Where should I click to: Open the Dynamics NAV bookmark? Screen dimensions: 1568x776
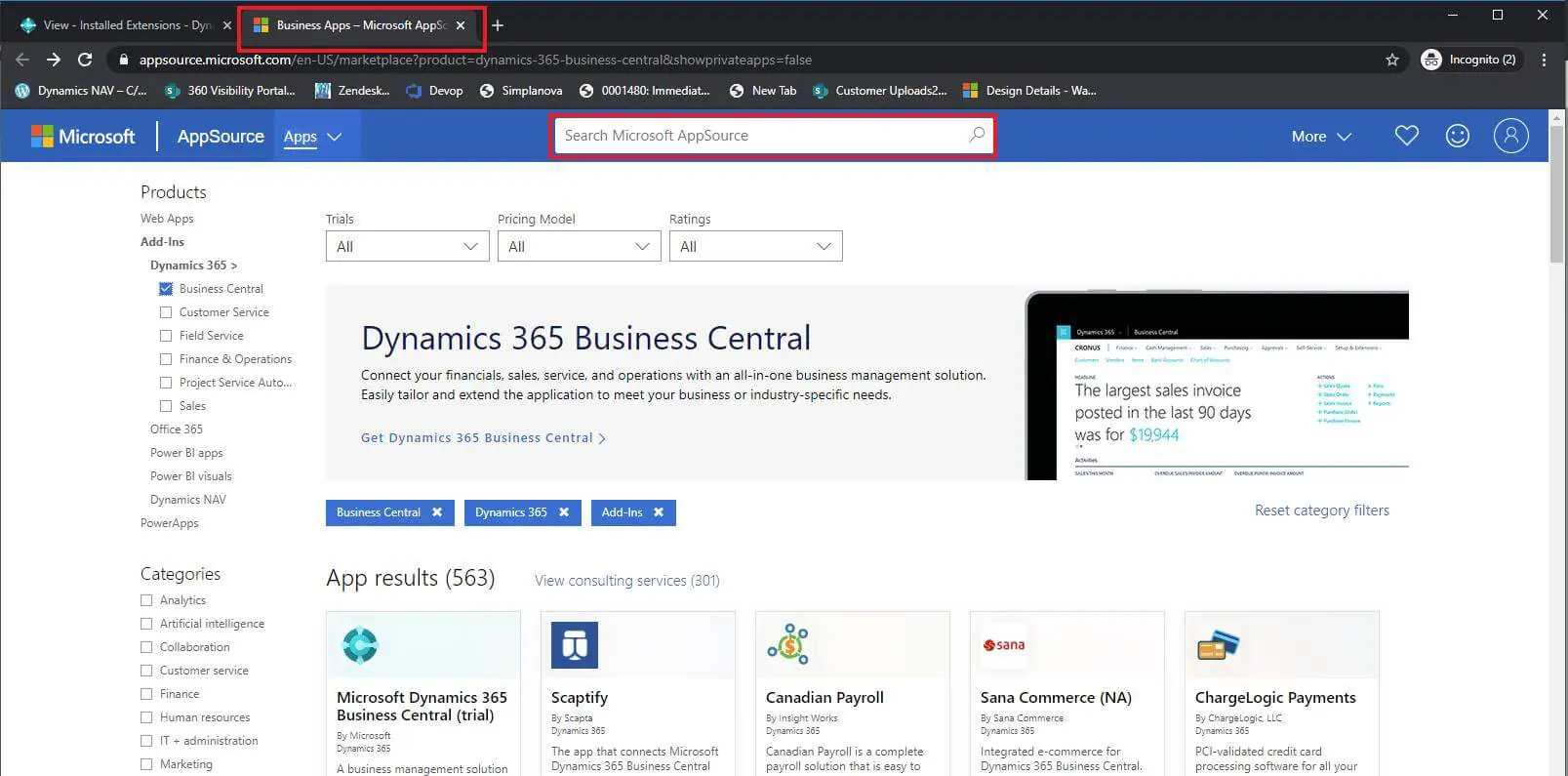click(x=81, y=91)
